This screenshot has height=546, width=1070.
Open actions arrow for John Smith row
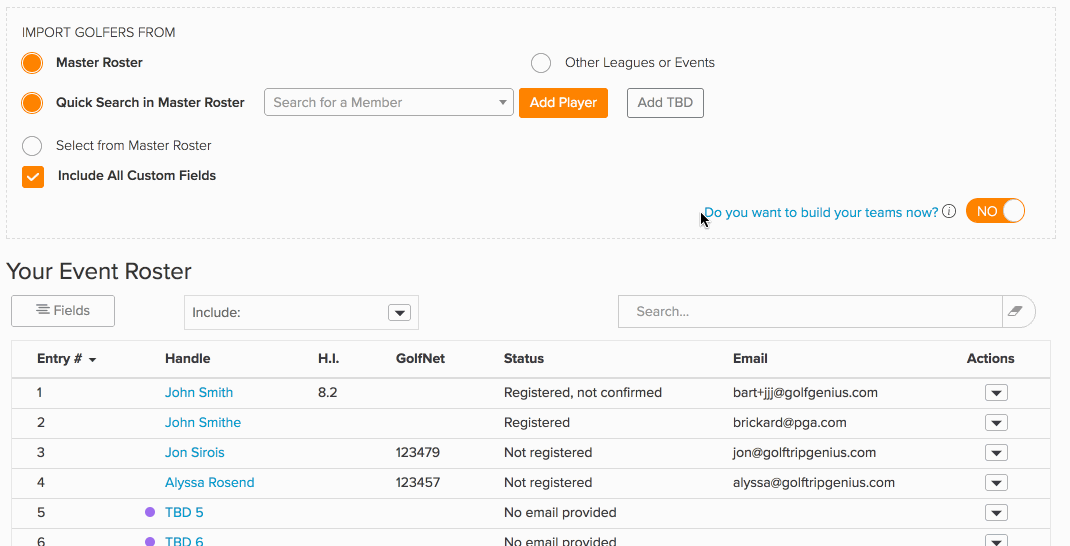(x=996, y=392)
